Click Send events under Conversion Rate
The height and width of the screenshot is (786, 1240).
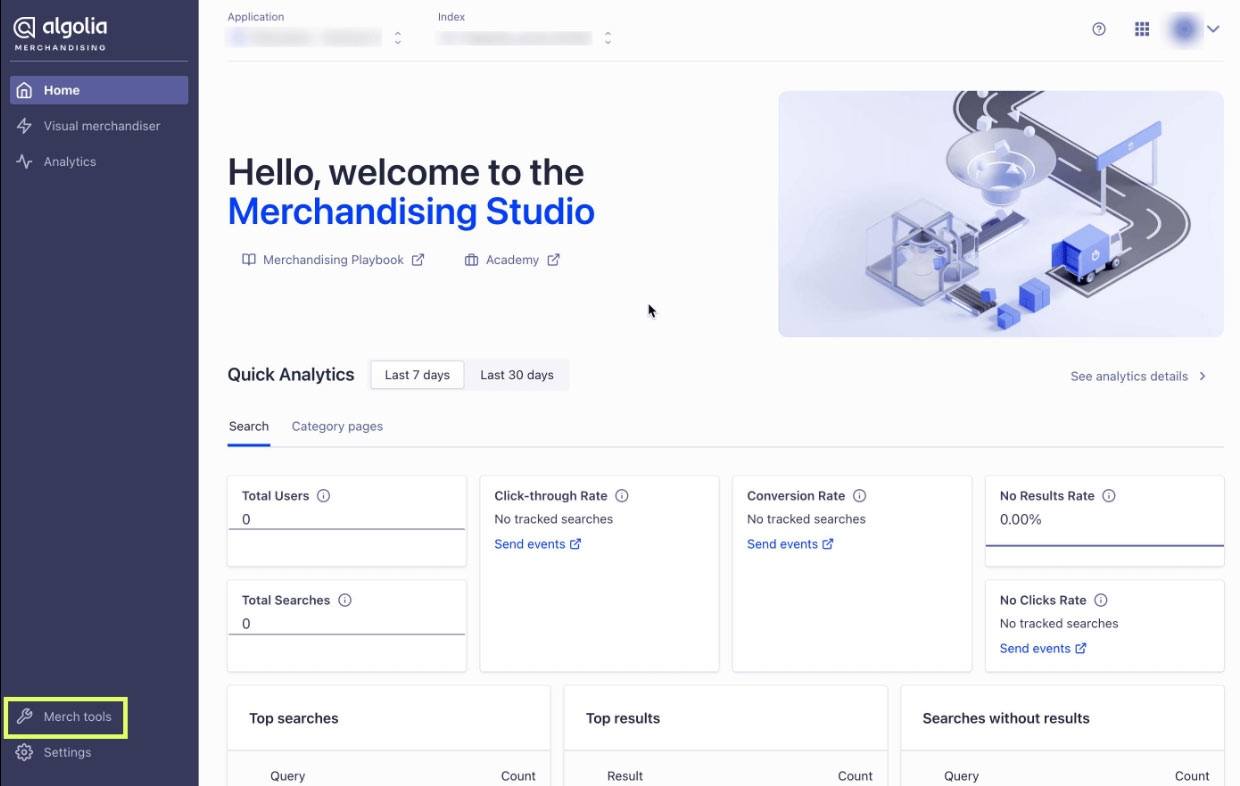790,545
